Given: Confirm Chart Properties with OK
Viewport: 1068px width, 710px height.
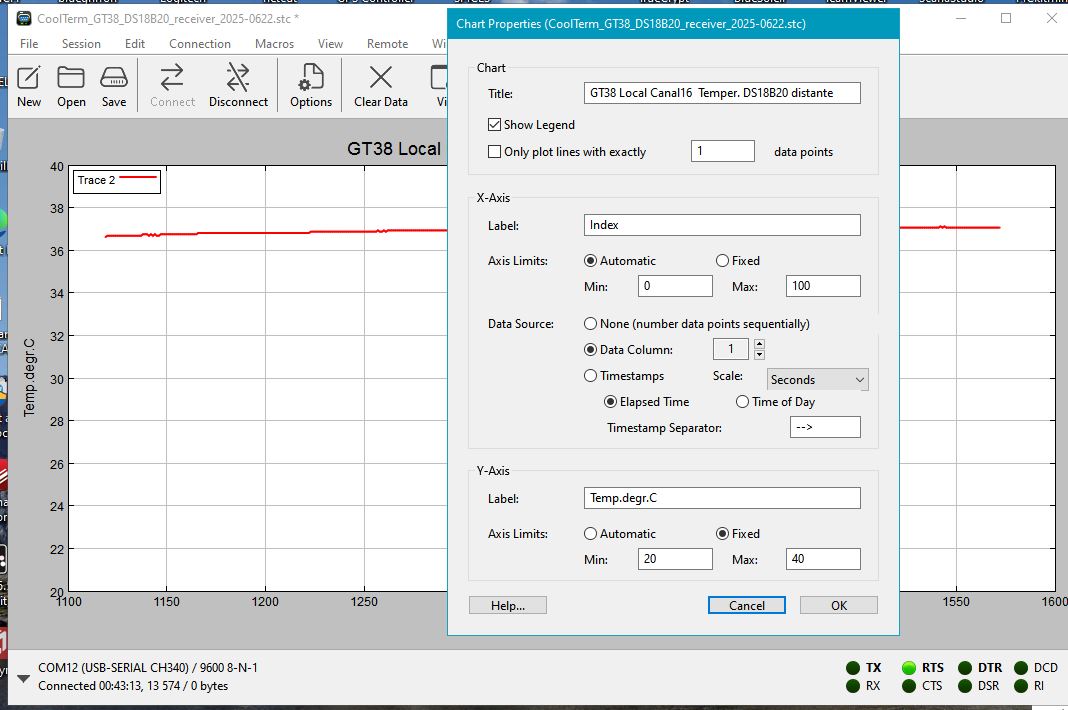Looking at the screenshot, I should [838, 605].
